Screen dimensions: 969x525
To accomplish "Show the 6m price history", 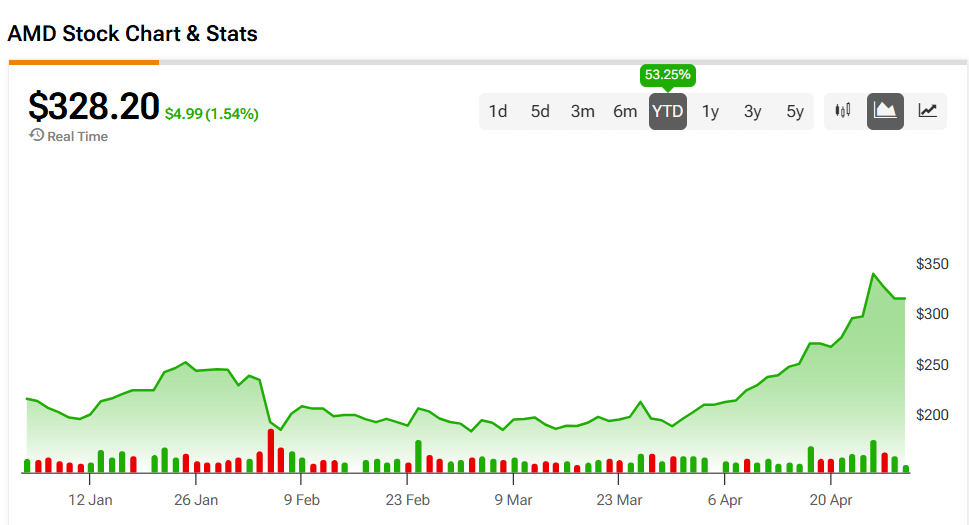I will tap(625, 111).
